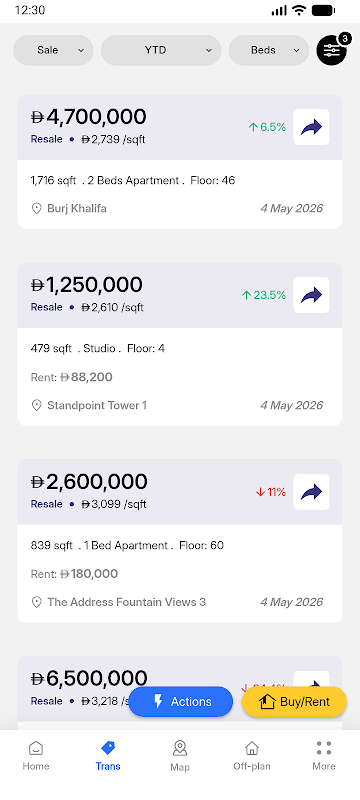This screenshot has height=800, width=360.
Task: Tap the blue Actions button
Action: point(181,702)
